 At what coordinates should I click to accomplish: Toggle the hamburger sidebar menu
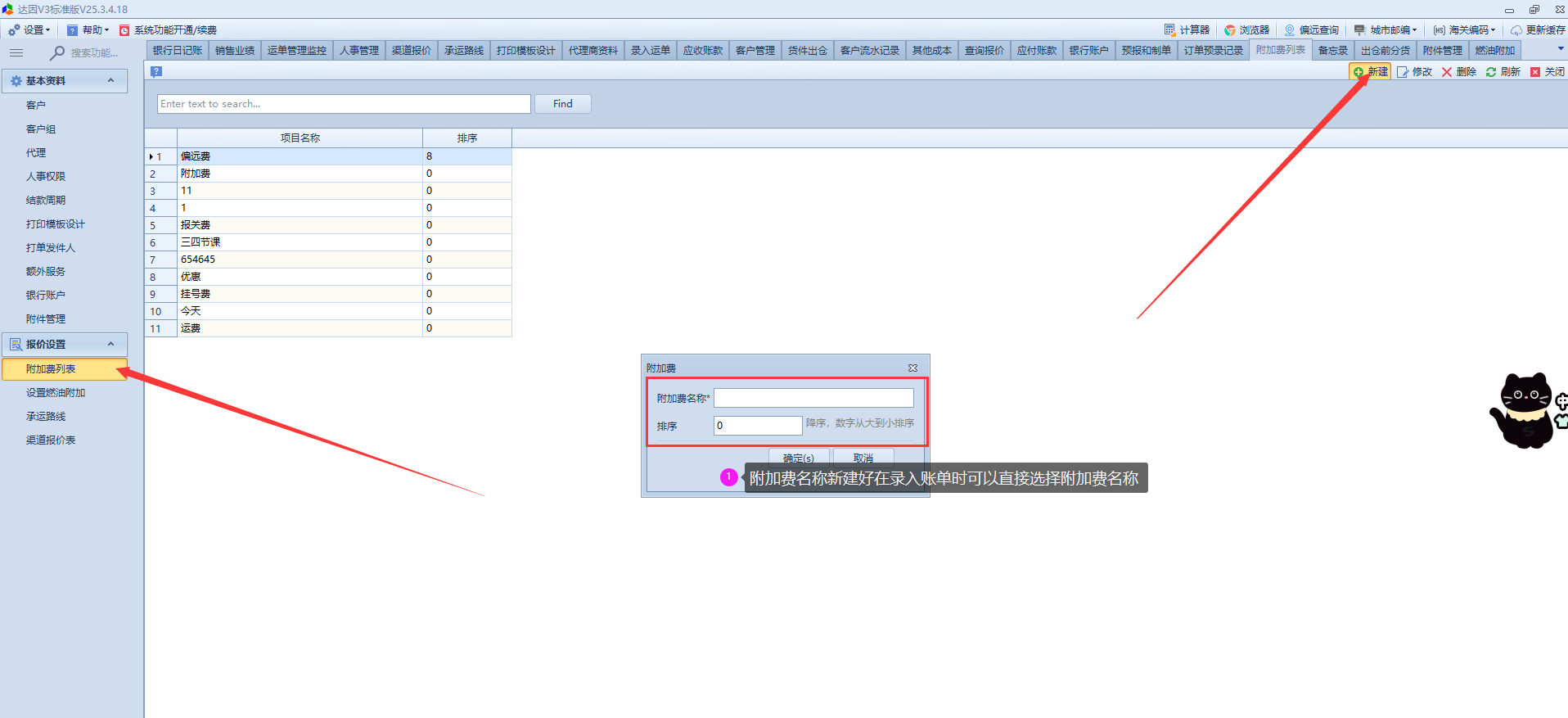point(16,52)
